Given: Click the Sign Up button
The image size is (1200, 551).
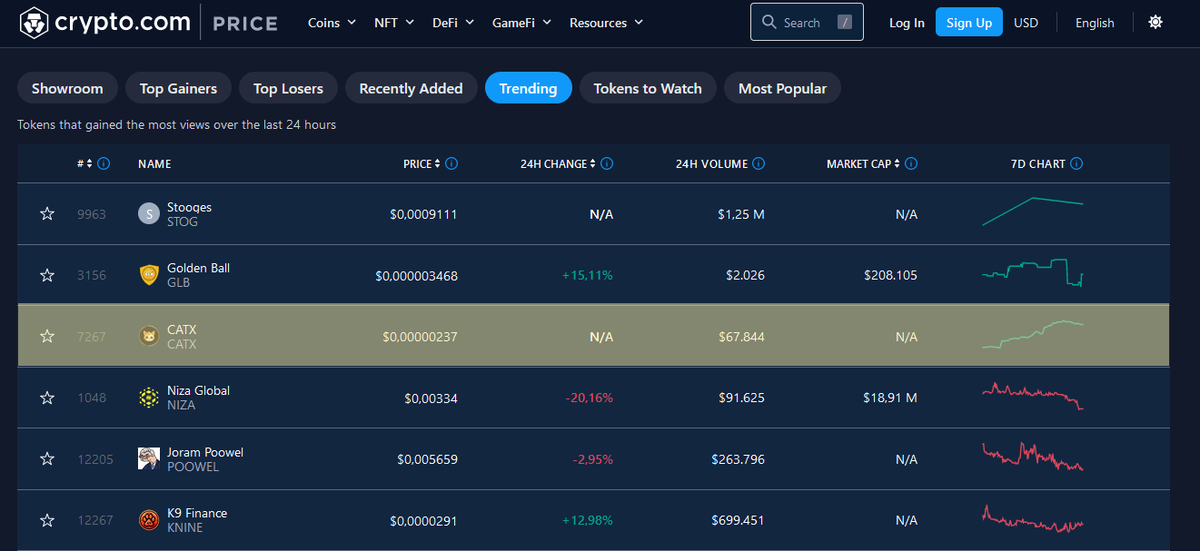Looking at the screenshot, I should click(969, 22).
